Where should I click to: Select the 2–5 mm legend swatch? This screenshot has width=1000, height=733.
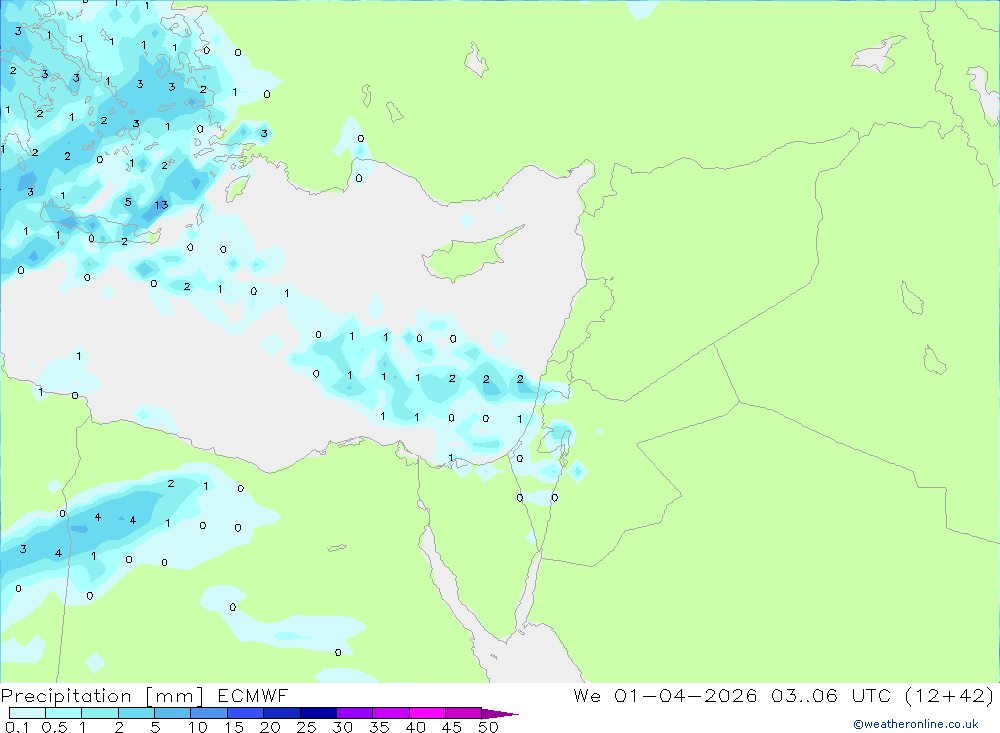(x=136, y=713)
